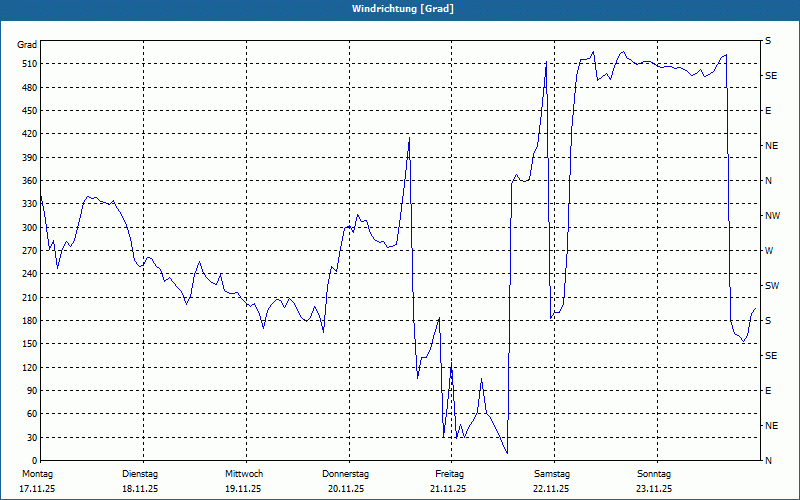Select the "Freitag" day label
800x500 pixels.
(449, 474)
